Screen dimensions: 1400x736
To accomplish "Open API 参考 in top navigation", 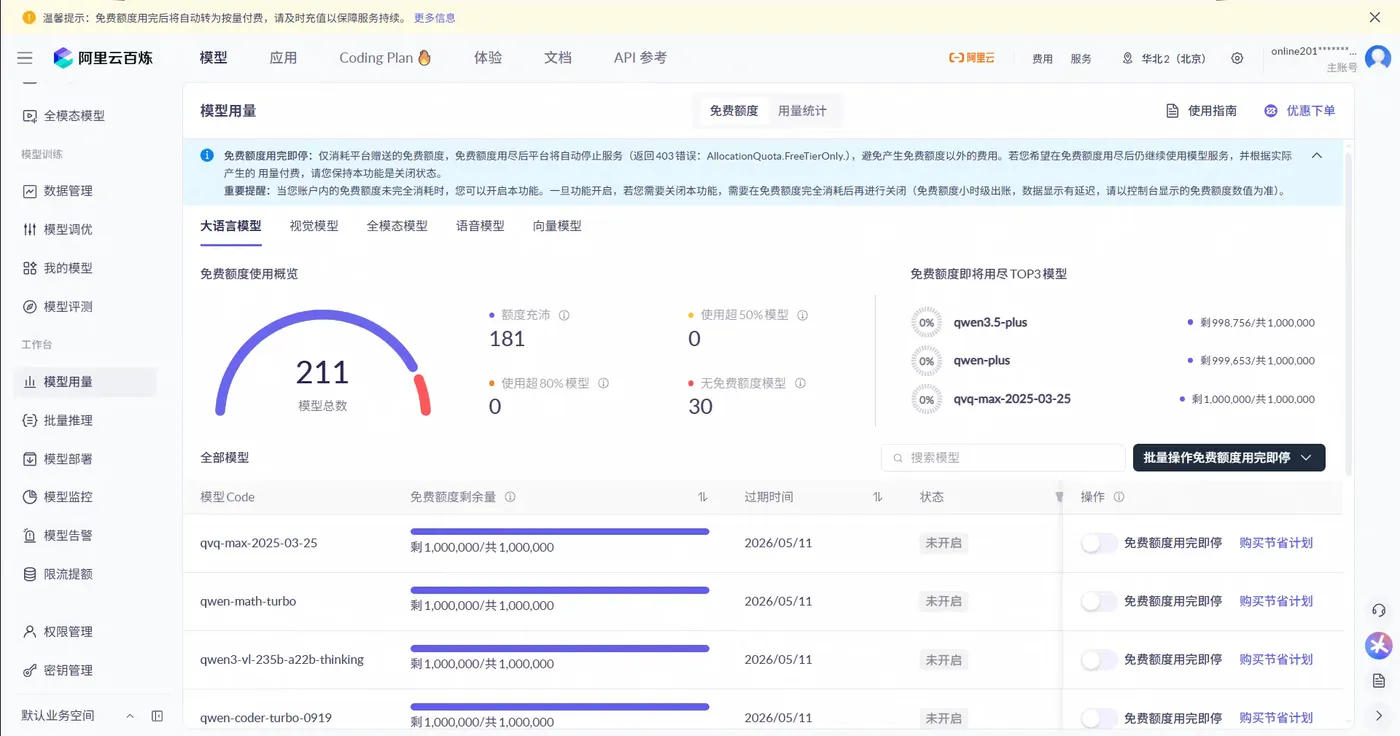I will click(x=640, y=58).
